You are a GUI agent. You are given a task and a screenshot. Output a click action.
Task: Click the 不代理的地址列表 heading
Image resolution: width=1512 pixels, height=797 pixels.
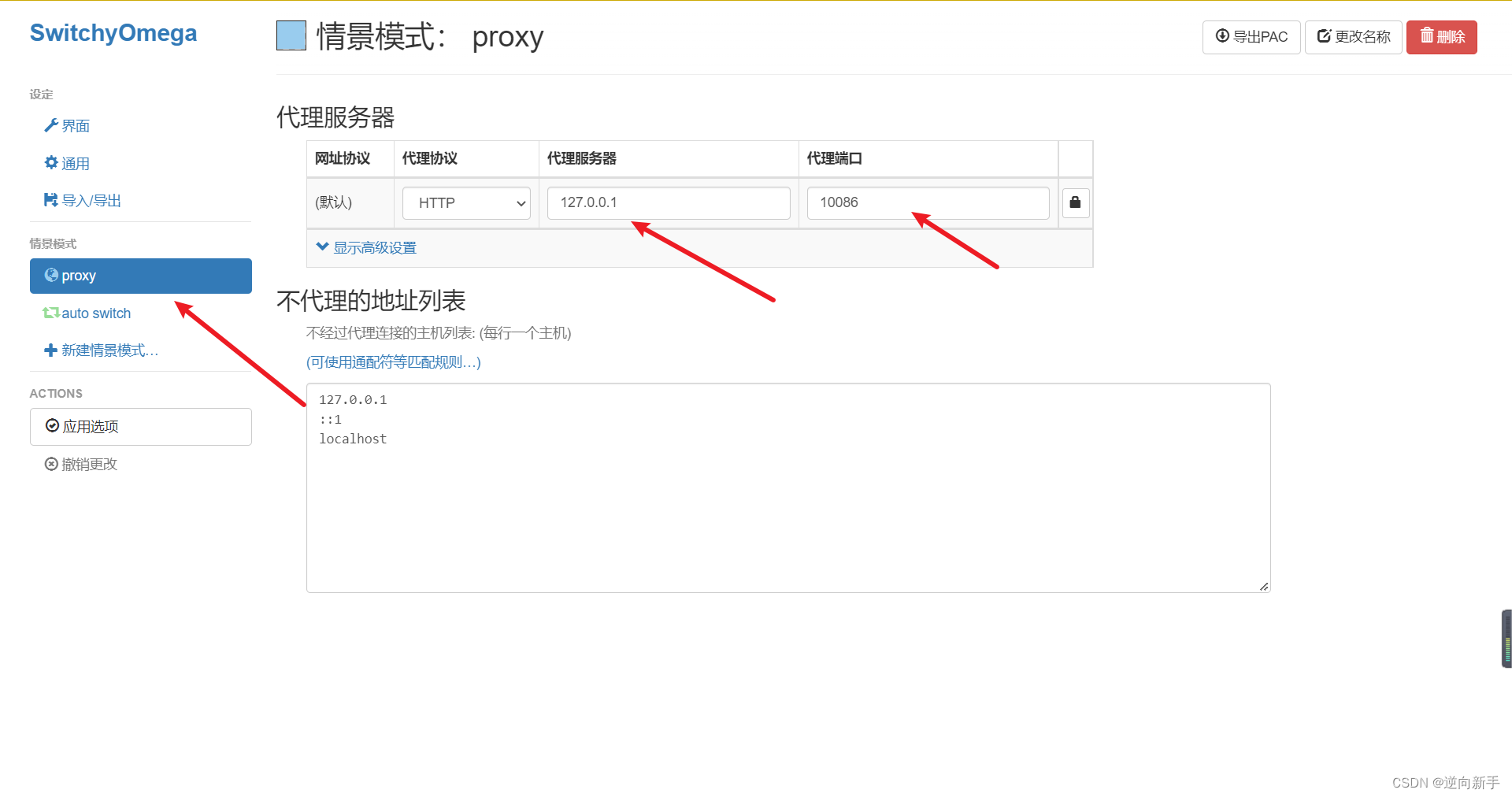371,301
